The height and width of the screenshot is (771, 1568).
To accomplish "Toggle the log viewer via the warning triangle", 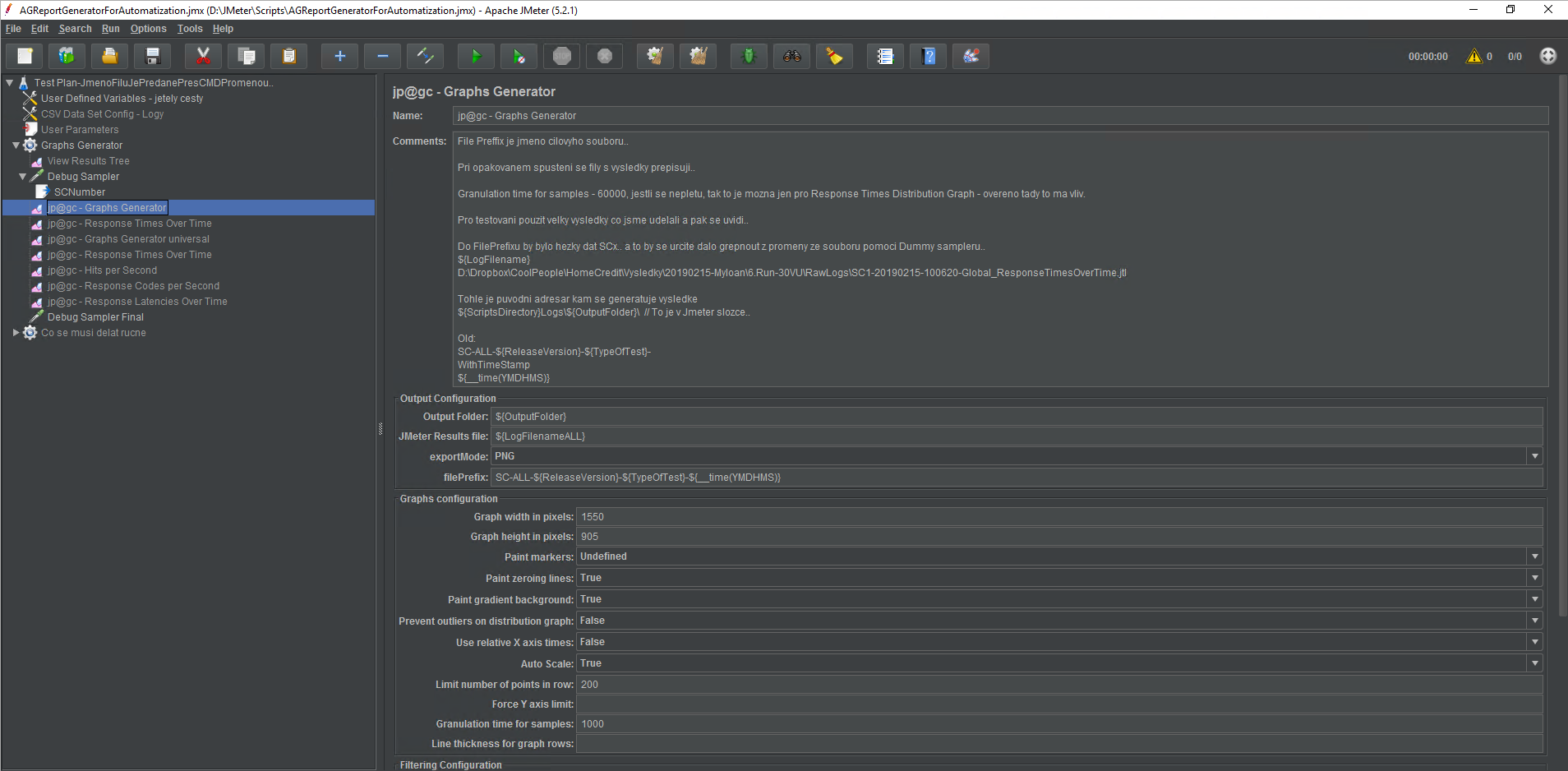I will tap(1473, 56).
